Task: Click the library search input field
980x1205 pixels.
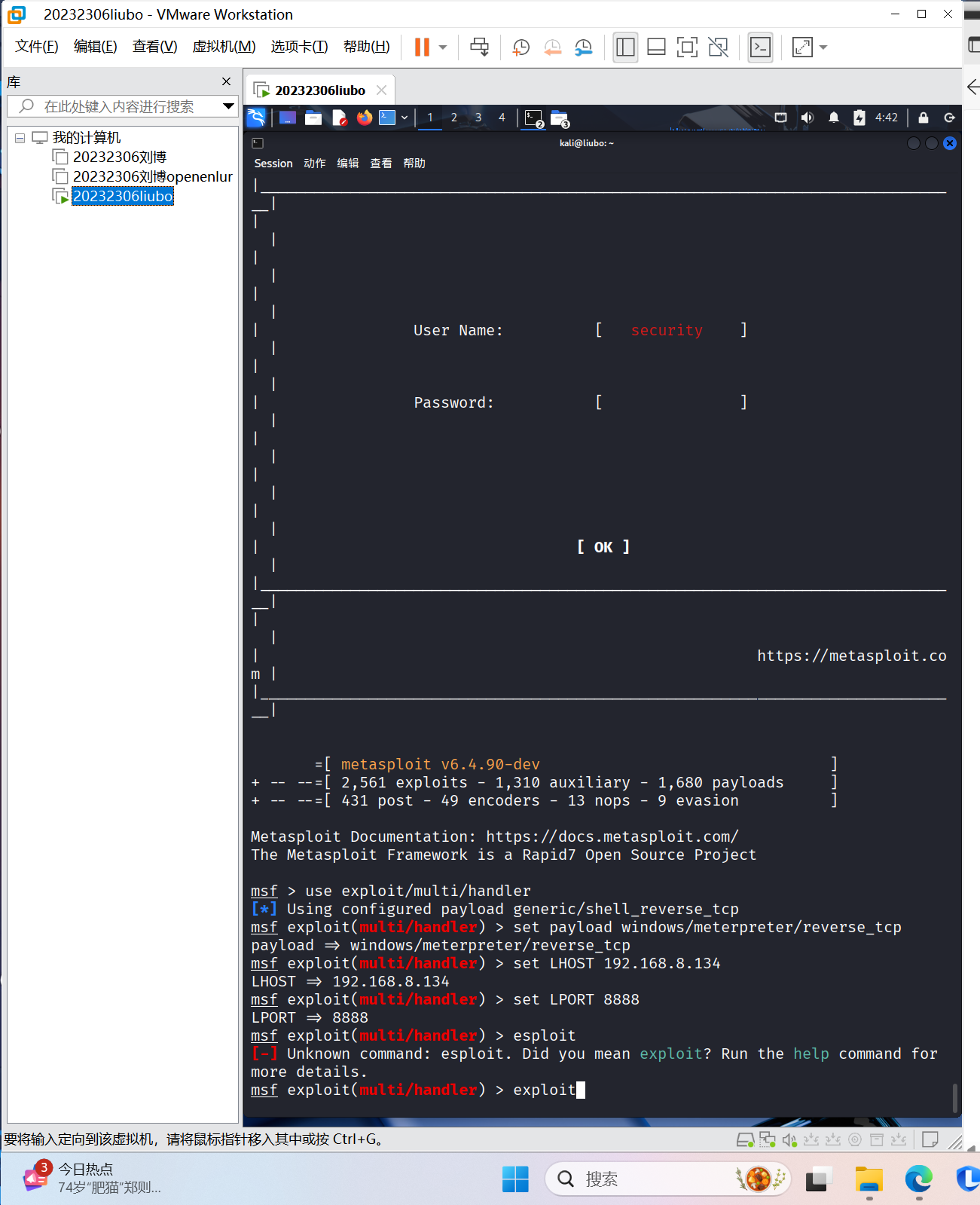Action: pyautogui.click(x=121, y=106)
